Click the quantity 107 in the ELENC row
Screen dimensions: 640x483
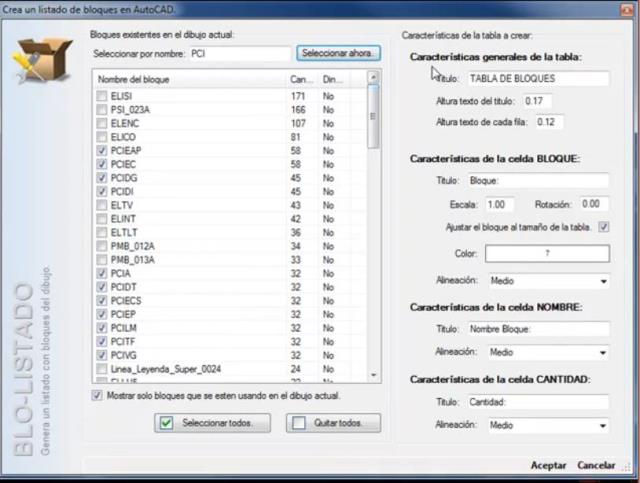298,123
